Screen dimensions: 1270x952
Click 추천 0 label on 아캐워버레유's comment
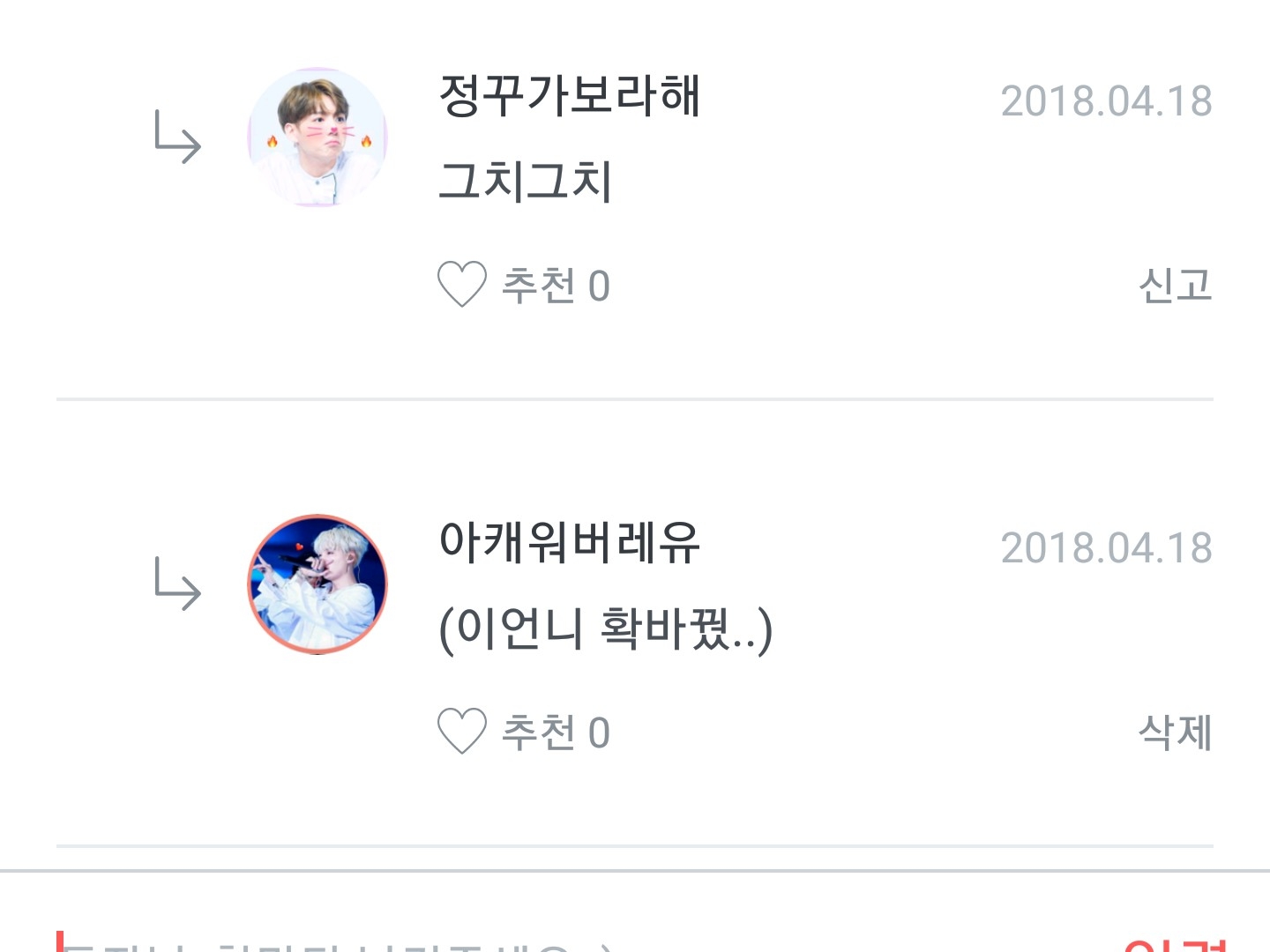(x=556, y=733)
